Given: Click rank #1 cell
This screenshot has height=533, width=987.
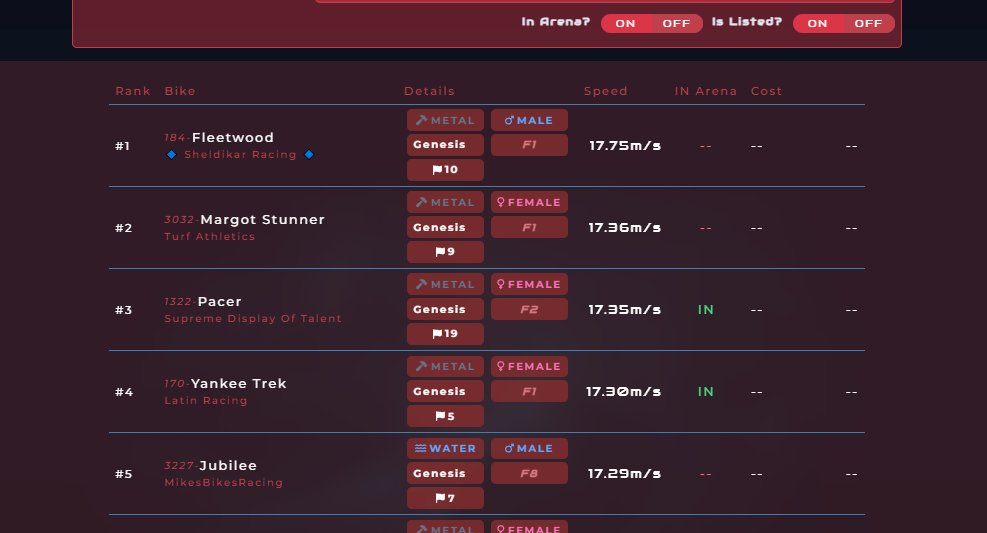Looking at the screenshot, I should (x=123, y=146).
